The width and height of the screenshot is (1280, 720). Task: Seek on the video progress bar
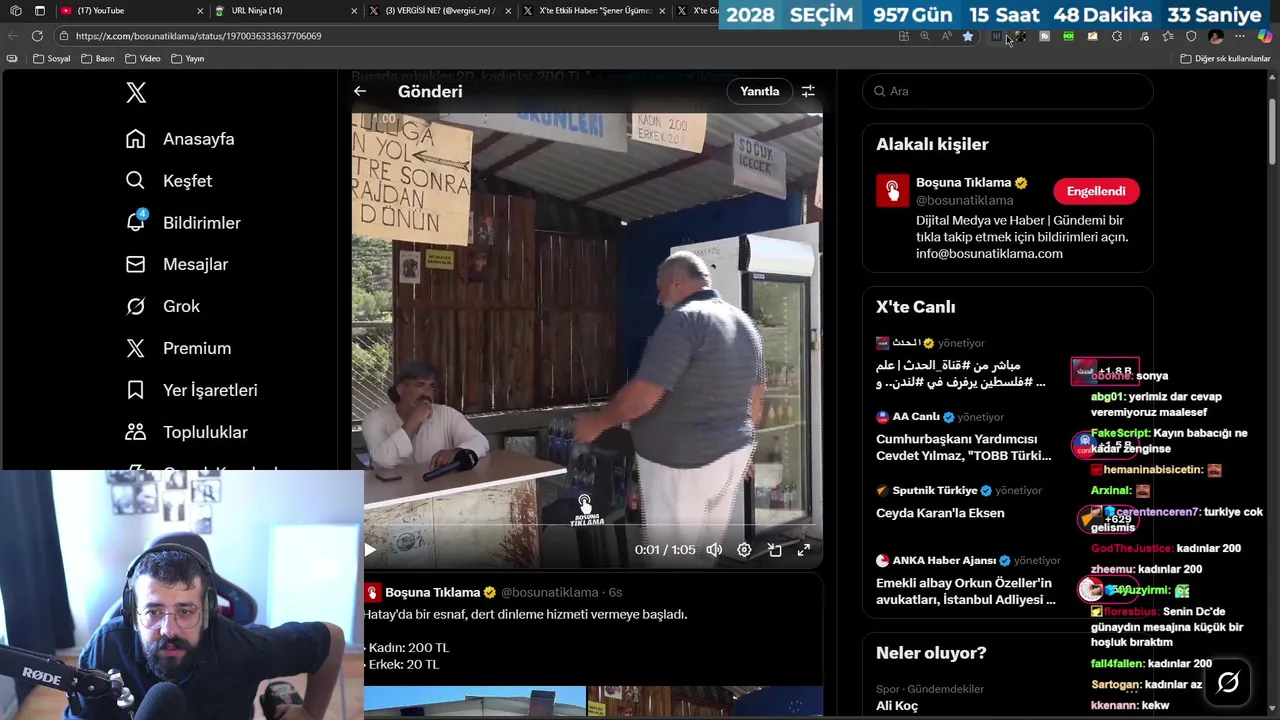point(590,525)
